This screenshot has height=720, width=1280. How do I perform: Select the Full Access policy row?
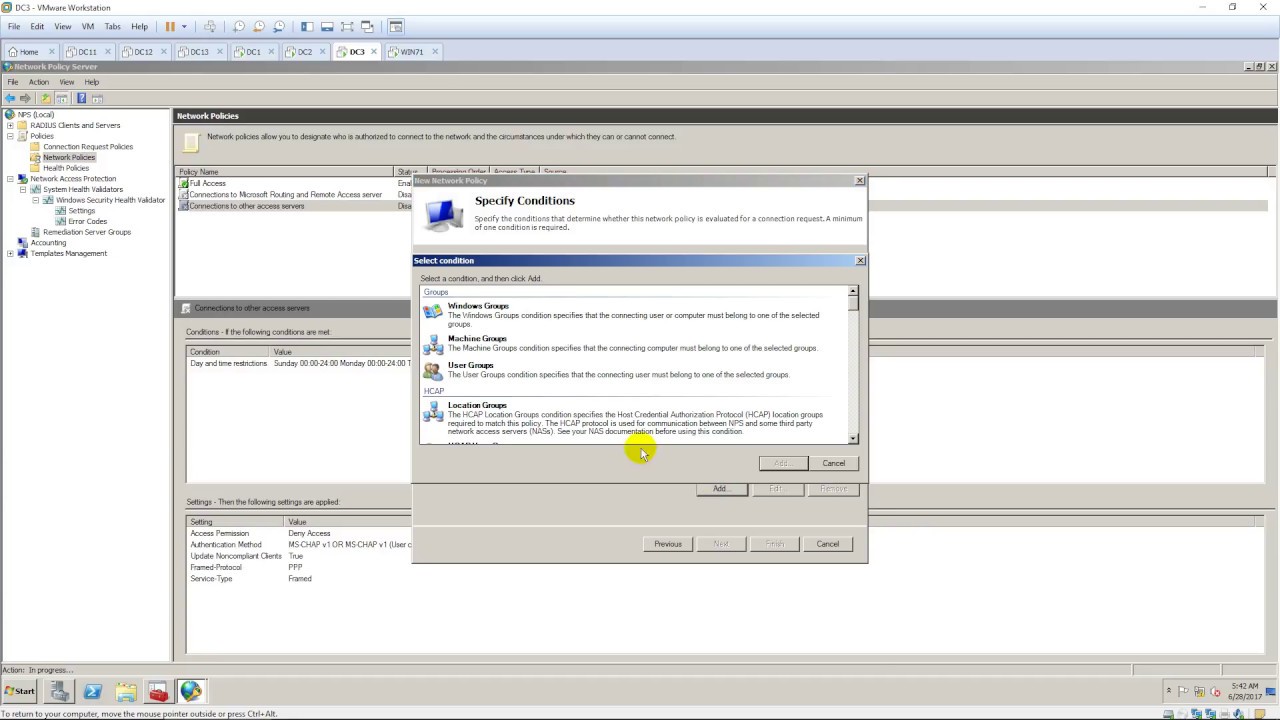pos(207,183)
